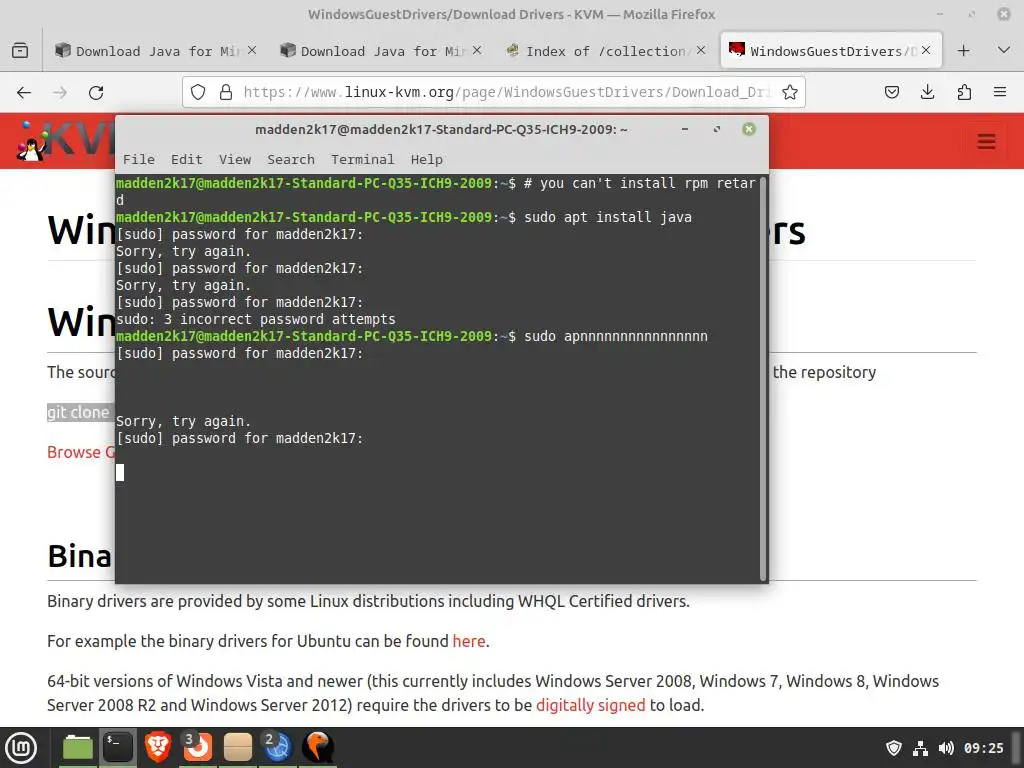Screen dimensions: 1024x768
Task: Close the terminal with green X button
Action: click(x=749, y=129)
